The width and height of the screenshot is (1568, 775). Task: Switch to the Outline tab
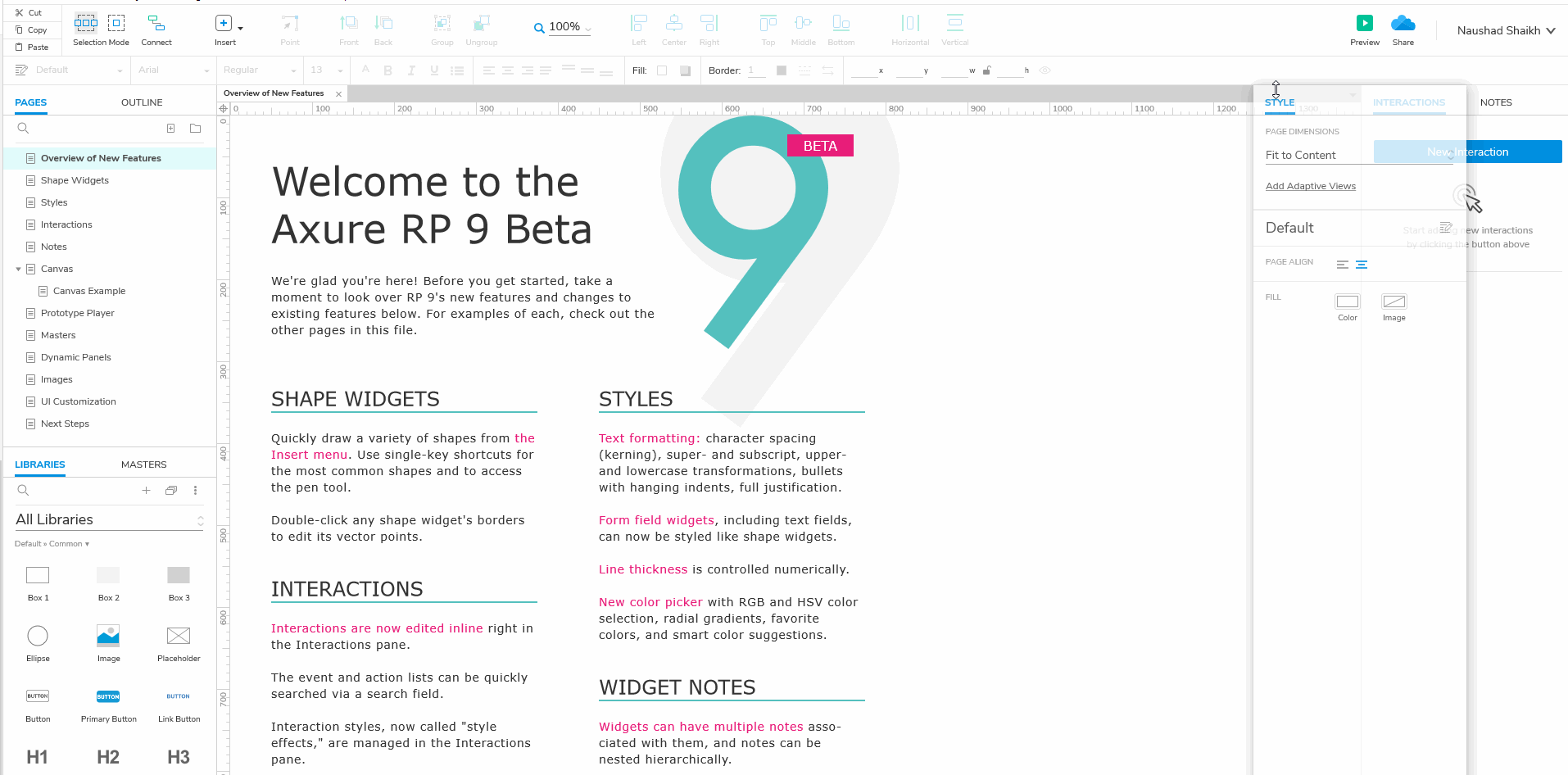pos(142,102)
